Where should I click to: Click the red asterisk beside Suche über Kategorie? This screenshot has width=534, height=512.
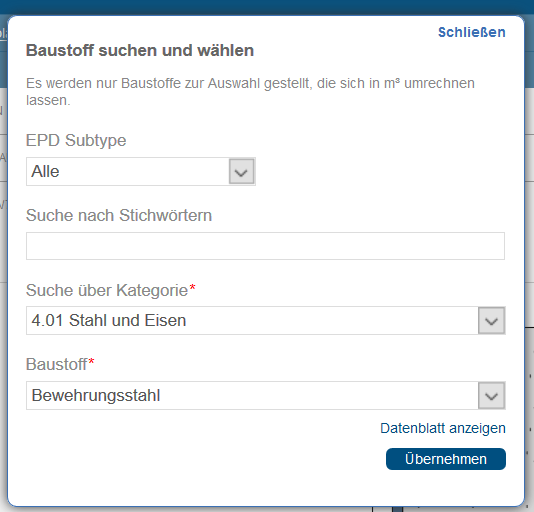(192, 288)
